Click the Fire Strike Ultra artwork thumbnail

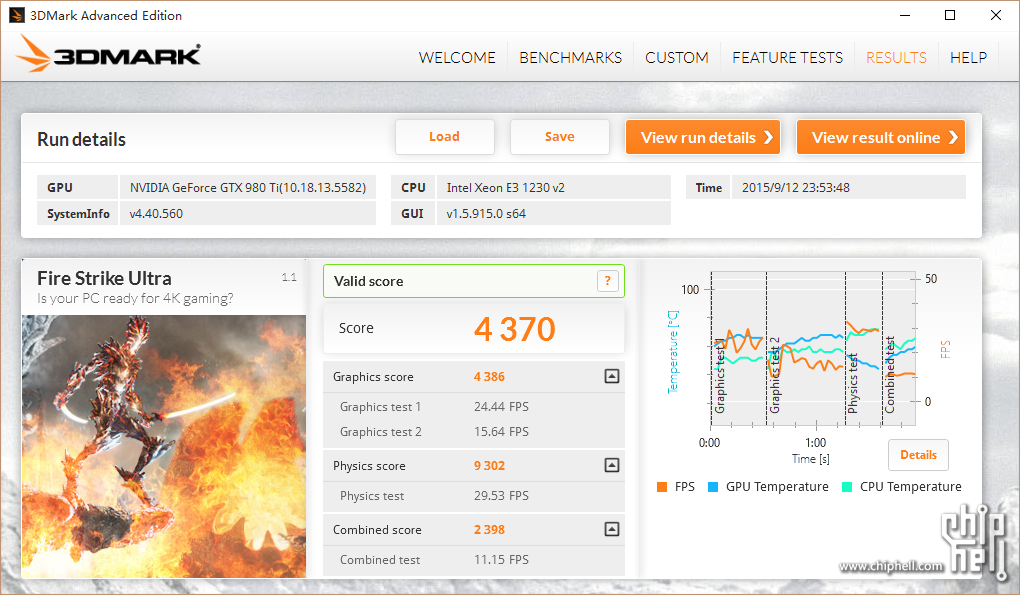164,447
